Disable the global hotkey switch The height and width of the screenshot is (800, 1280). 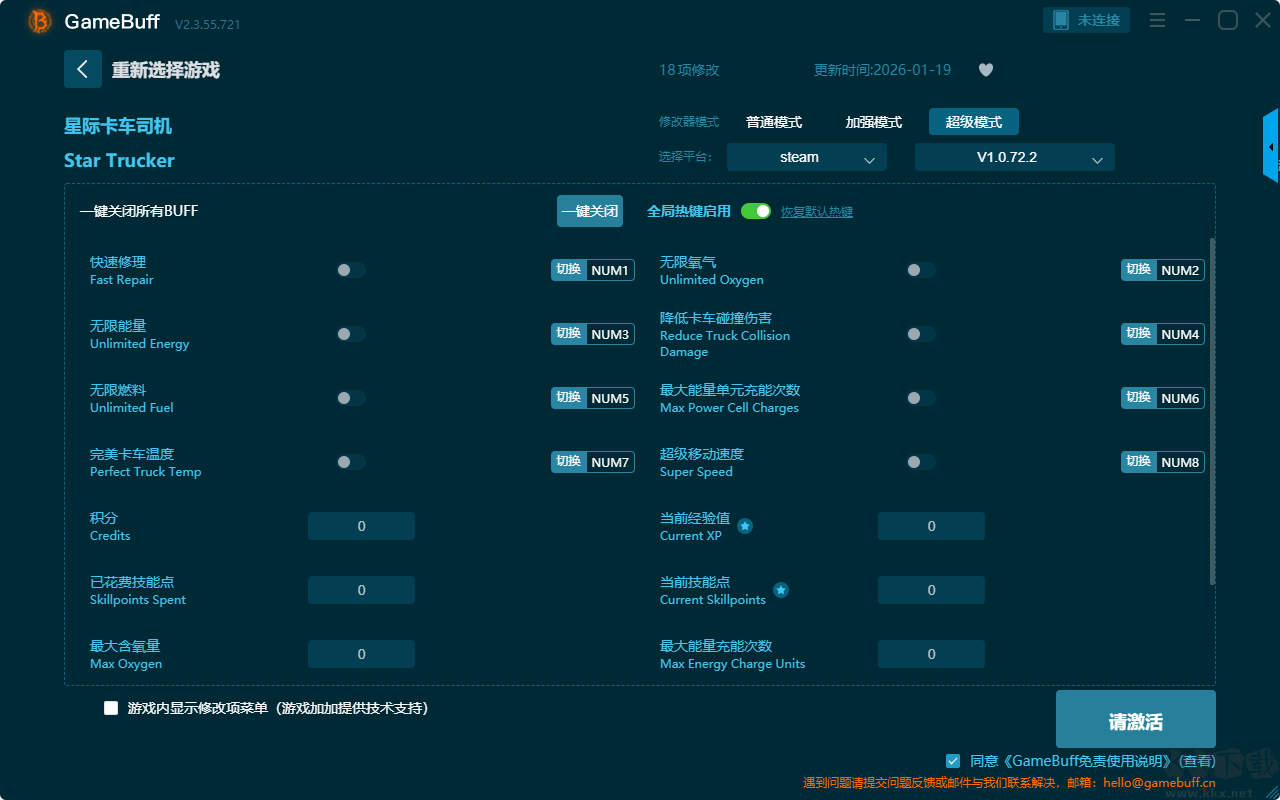click(756, 211)
